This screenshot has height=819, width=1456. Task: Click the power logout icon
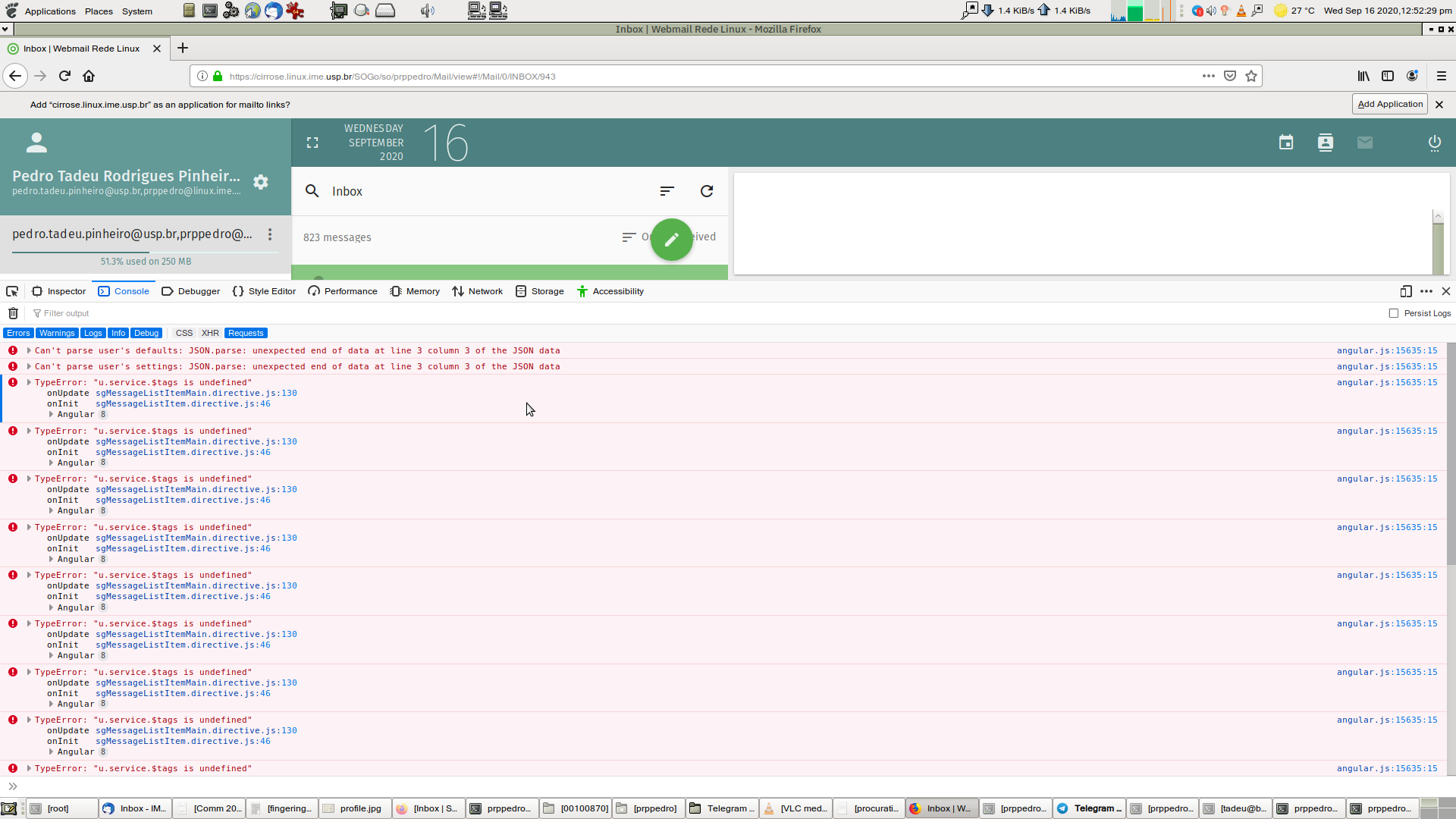tap(1435, 143)
